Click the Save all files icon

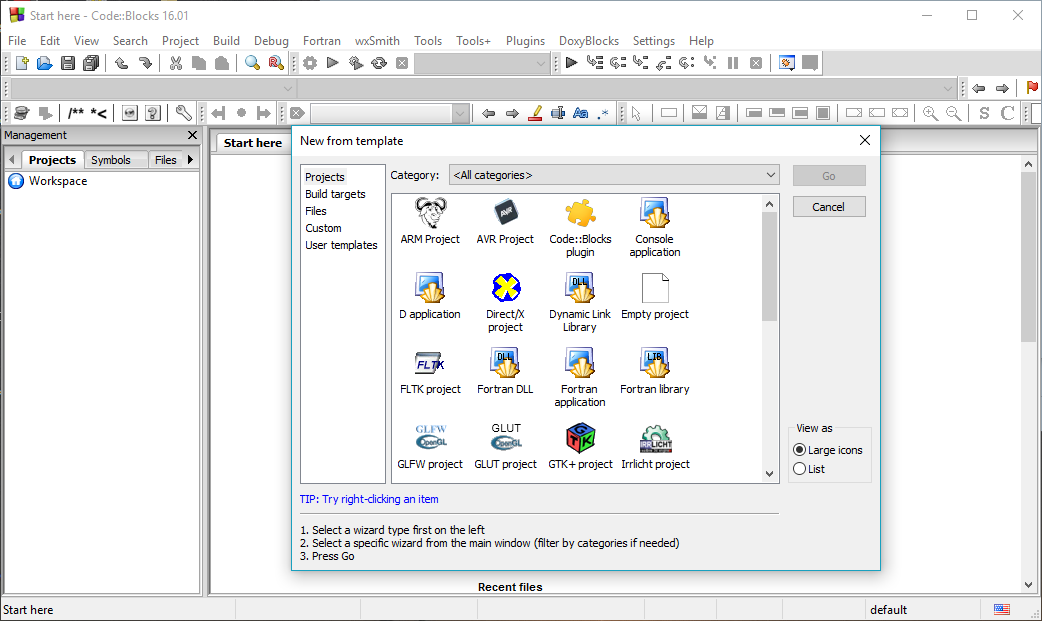pyautogui.click(x=90, y=63)
